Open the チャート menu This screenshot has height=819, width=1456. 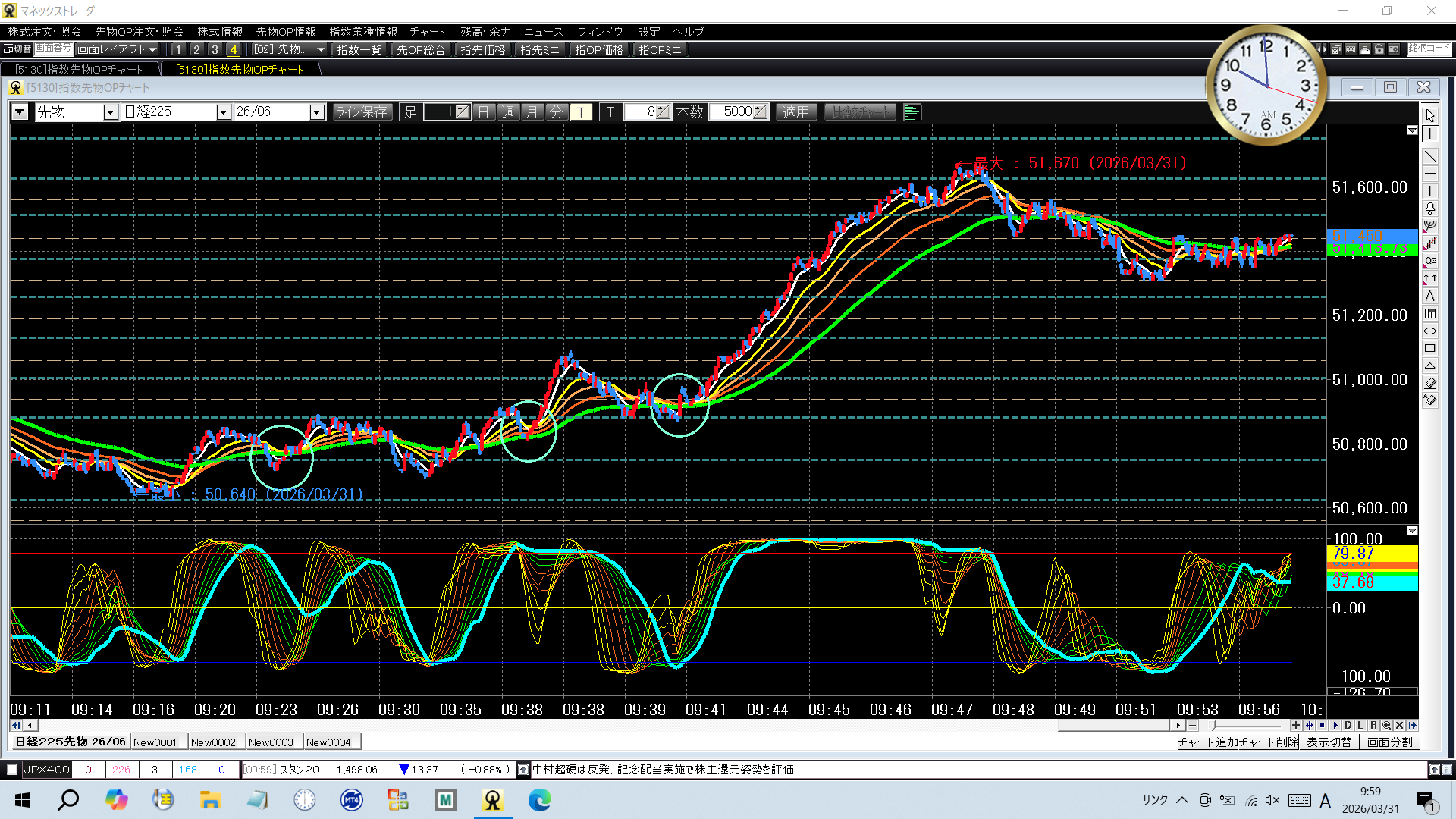pyautogui.click(x=427, y=31)
